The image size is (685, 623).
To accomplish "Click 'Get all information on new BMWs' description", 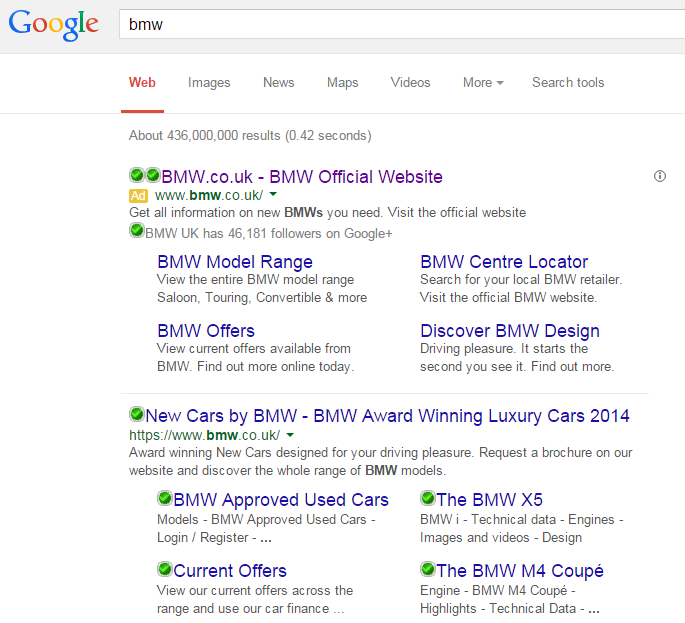I will tap(328, 213).
